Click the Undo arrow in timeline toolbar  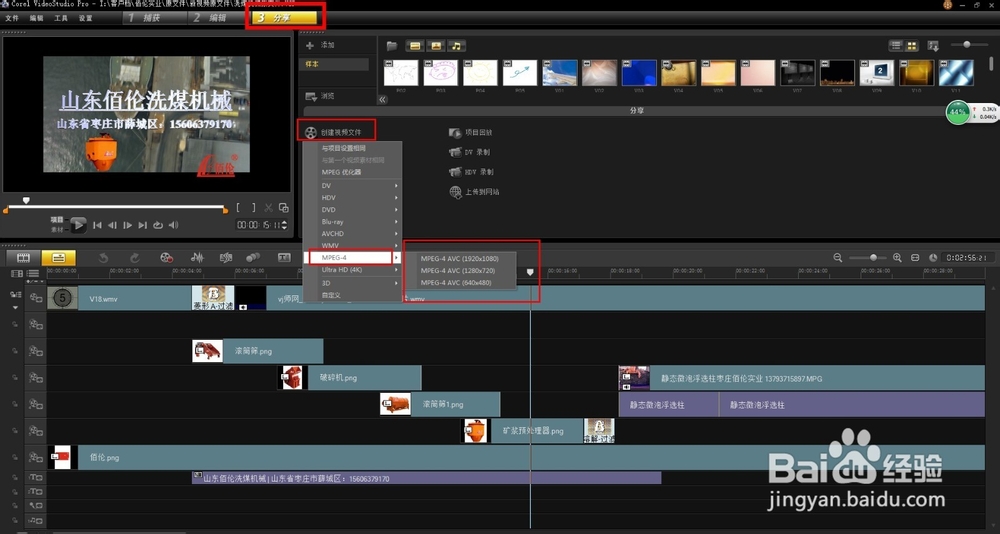104,258
